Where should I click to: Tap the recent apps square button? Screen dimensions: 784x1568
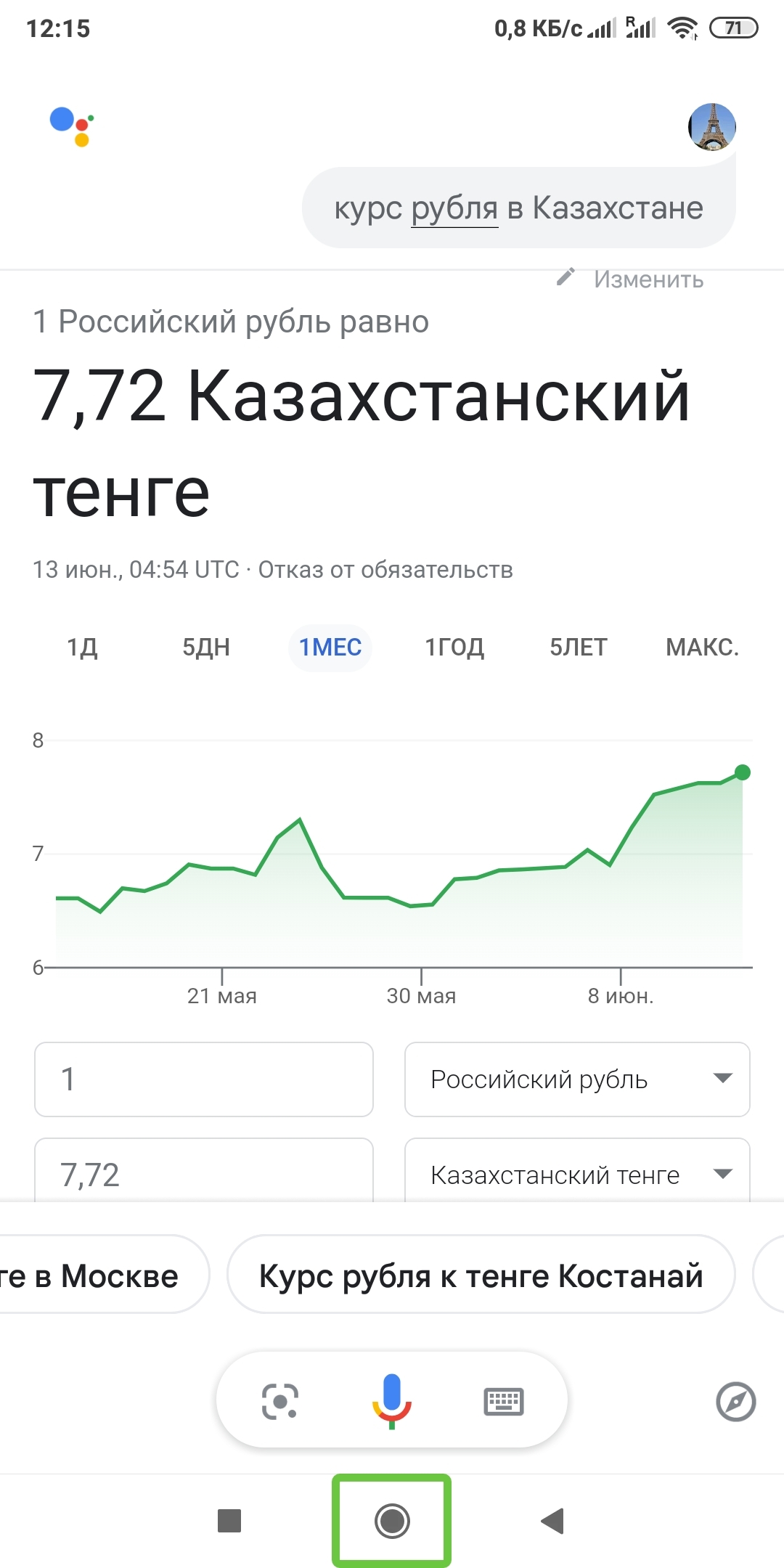(229, 1520)
